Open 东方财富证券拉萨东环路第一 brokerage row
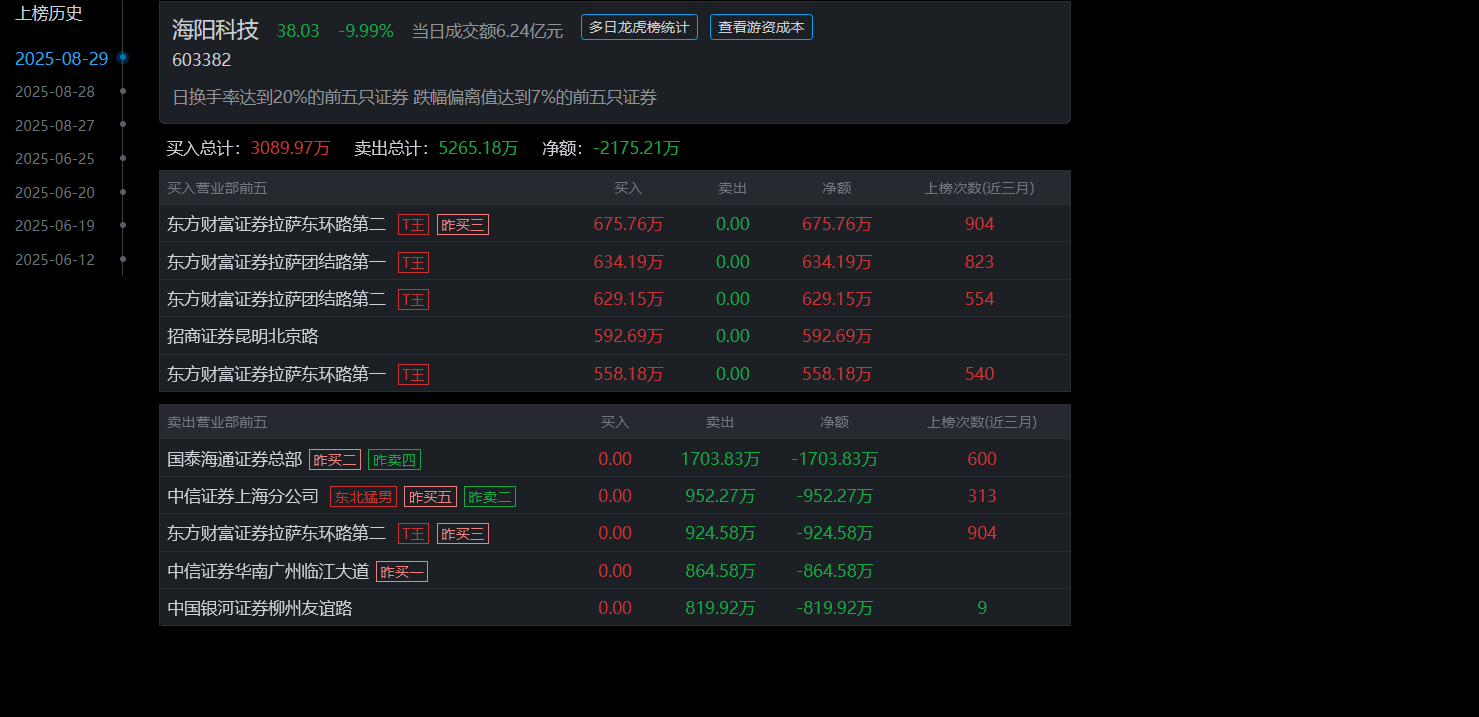The height and width of the screenshot is (717, 1479). (x=615, y=373)
